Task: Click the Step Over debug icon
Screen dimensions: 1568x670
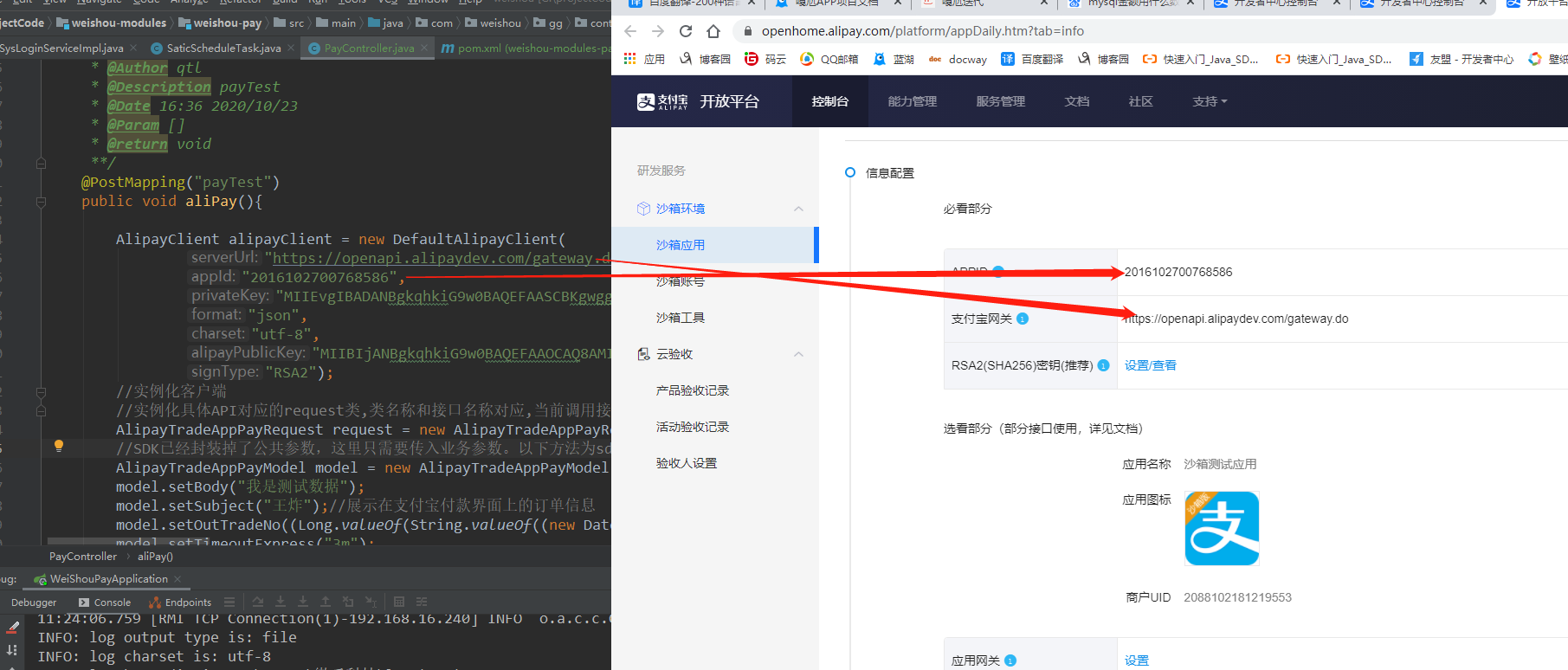Action: click(x=258, y=602)
